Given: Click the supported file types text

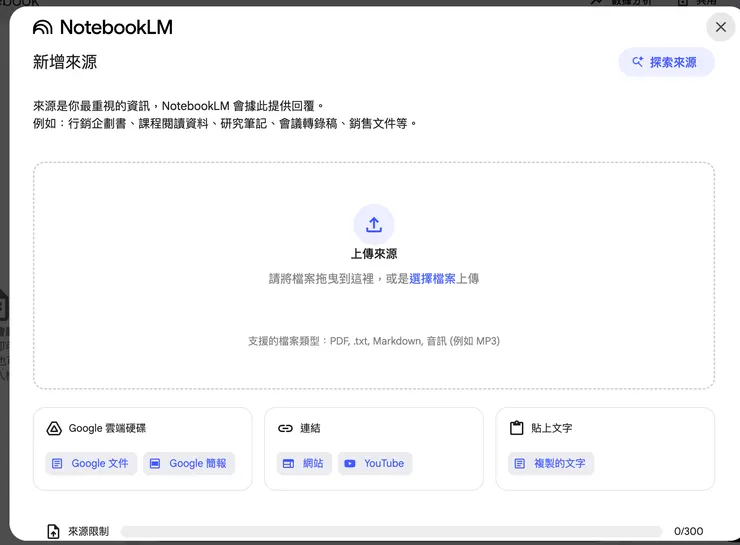Looking at the screenshot, I should (374, 341).
